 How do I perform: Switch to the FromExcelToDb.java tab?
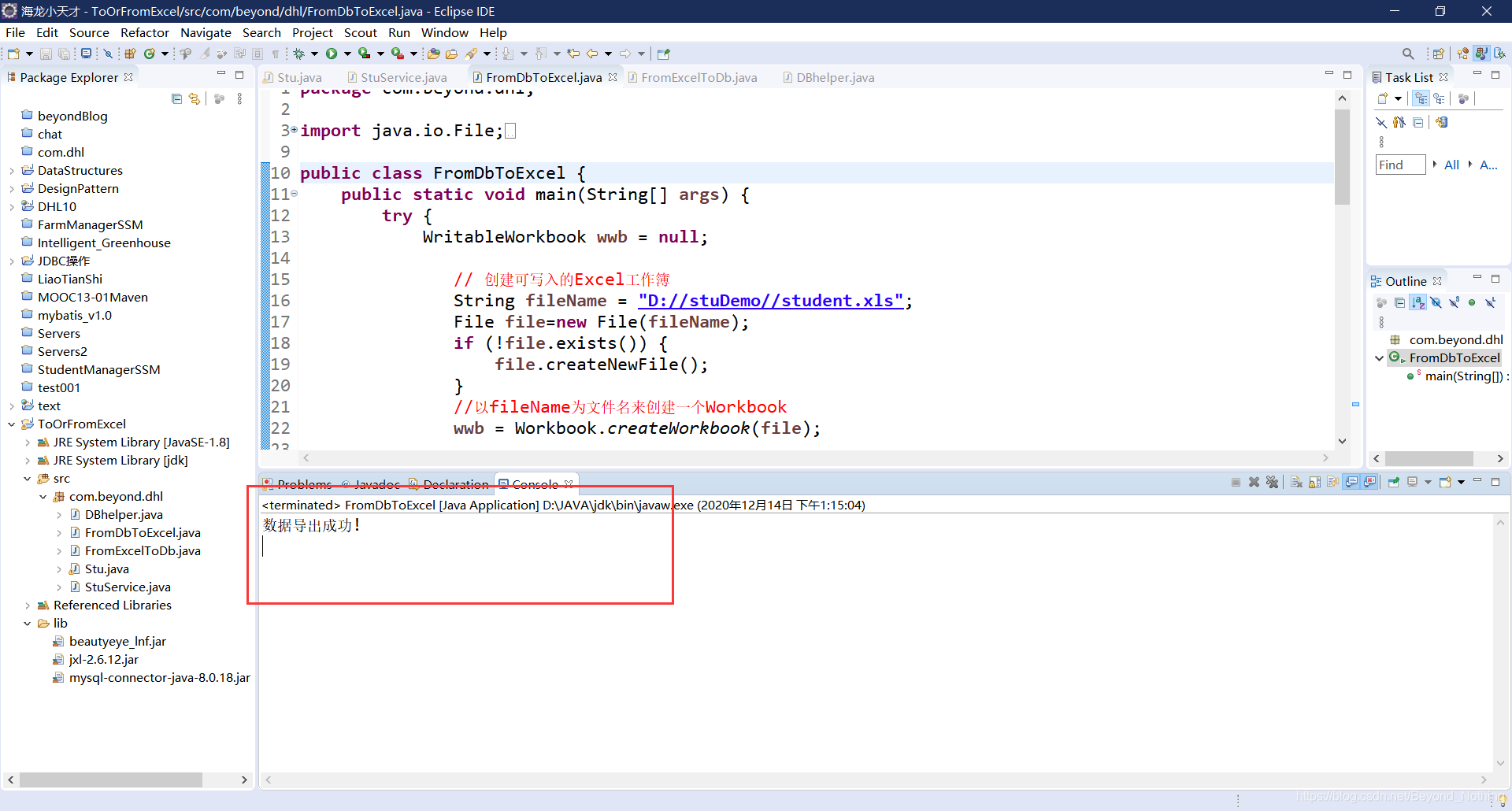click(x=699, y=77)
